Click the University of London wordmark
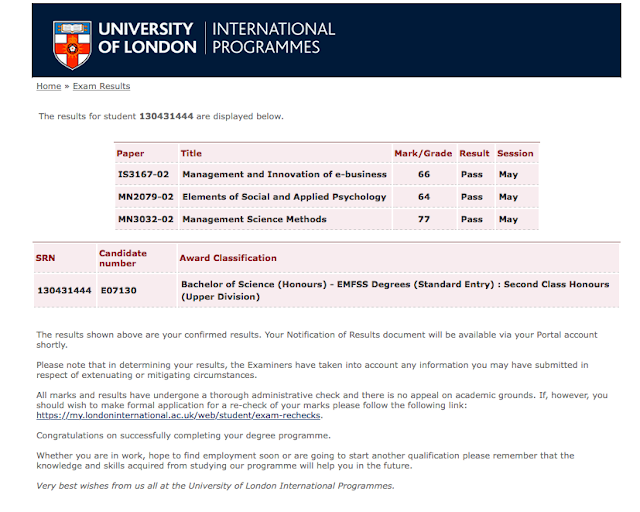Viewport: 640px width, 512px height. click(147, 38)
